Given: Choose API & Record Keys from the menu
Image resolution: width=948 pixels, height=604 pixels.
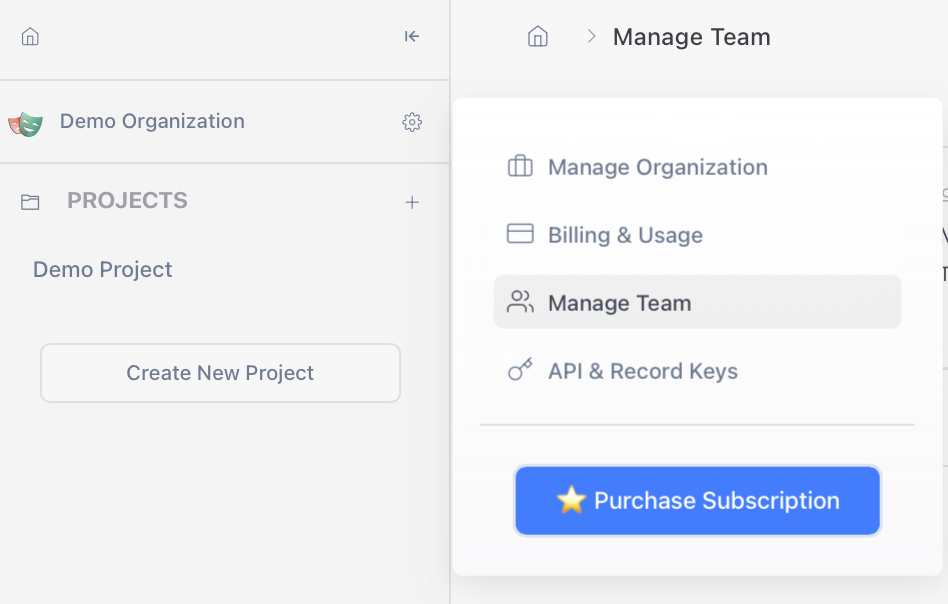Looking at the screenshot, I should coord(642,371).
